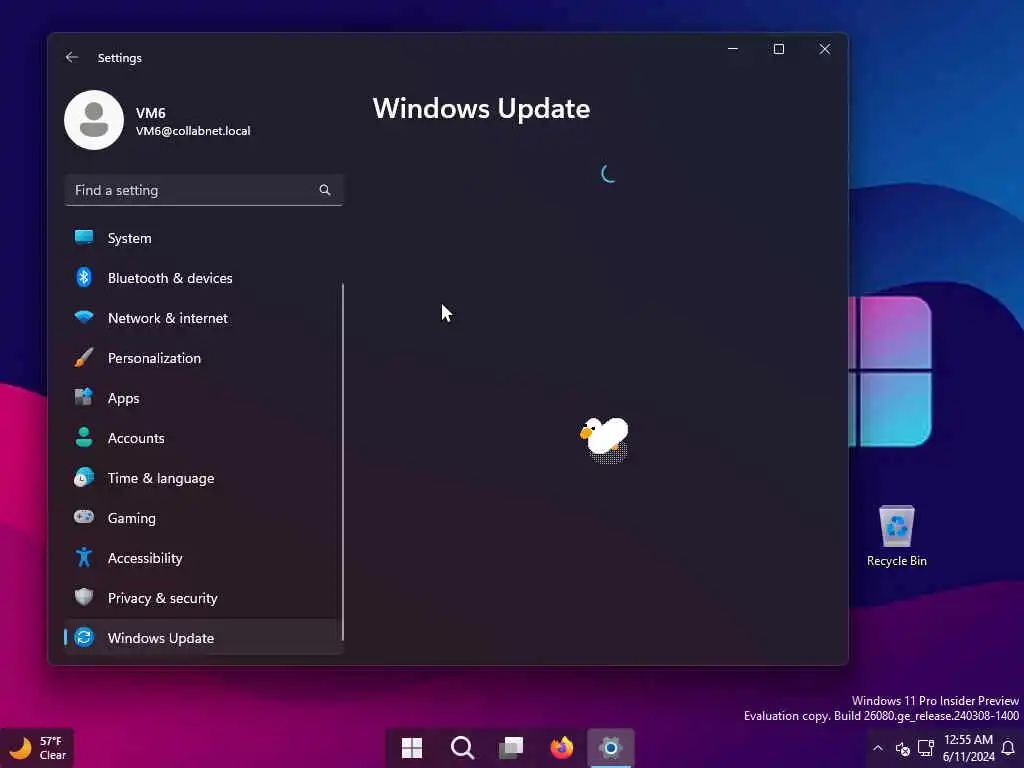Click the muted volume tray icon

point(903,748)
